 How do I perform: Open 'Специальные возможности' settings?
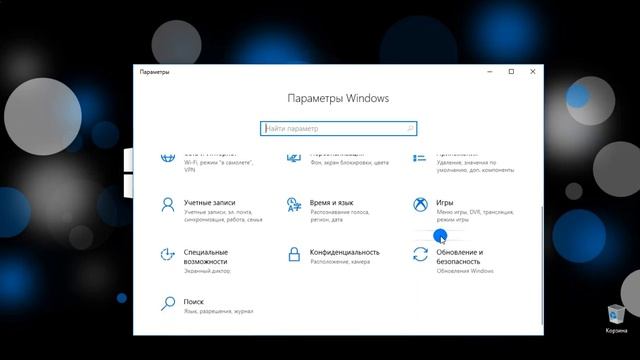205,257
